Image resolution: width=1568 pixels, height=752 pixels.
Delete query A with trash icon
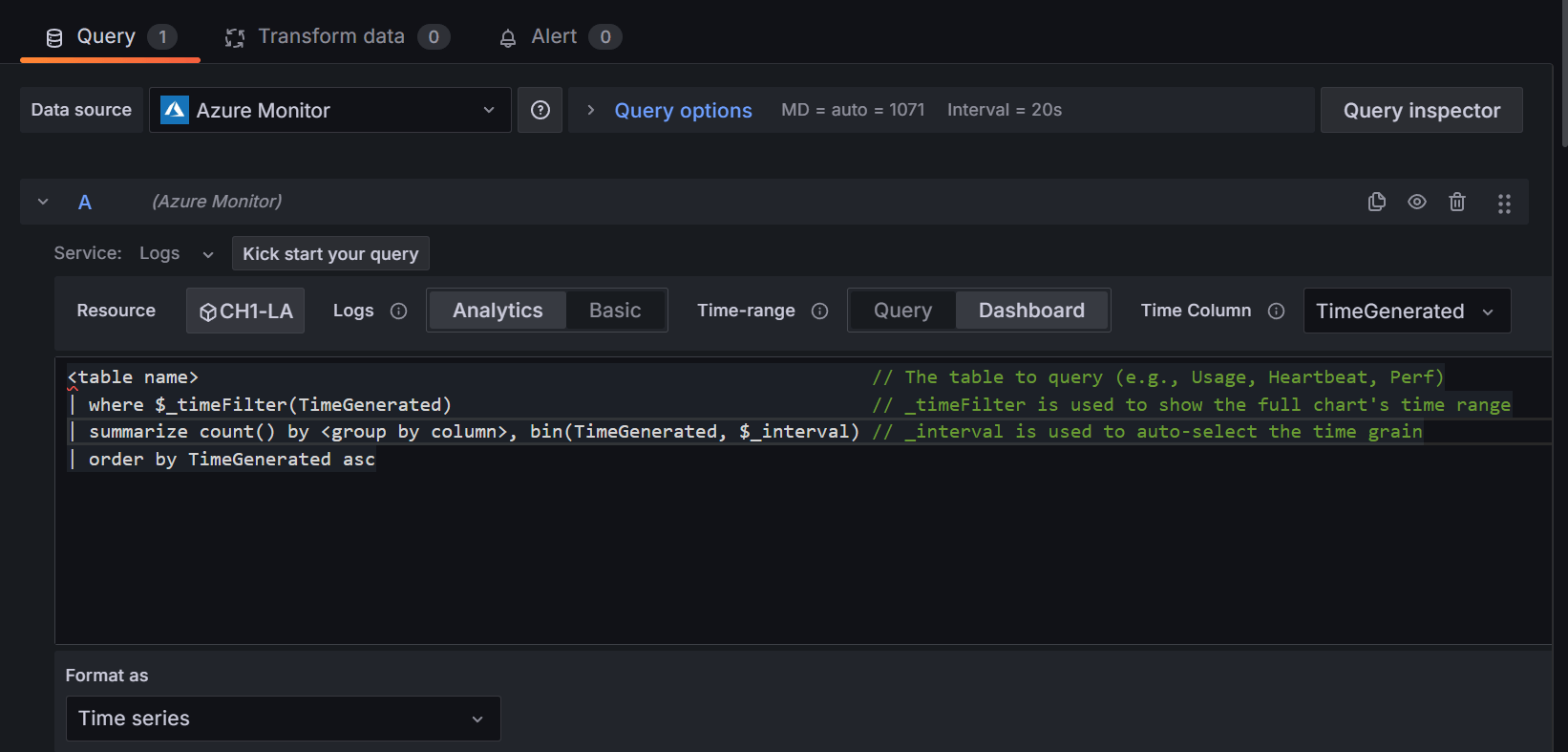pos(1456,202)
